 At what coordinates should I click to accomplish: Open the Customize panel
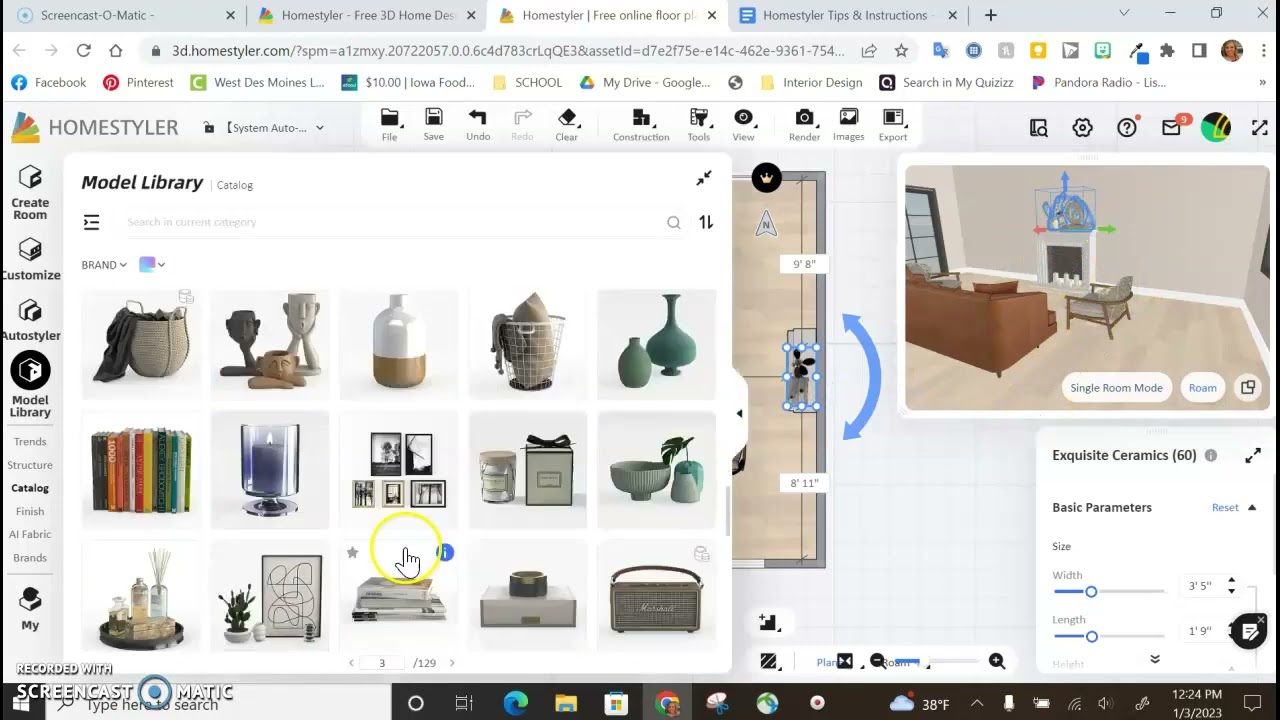click(30, 259)
